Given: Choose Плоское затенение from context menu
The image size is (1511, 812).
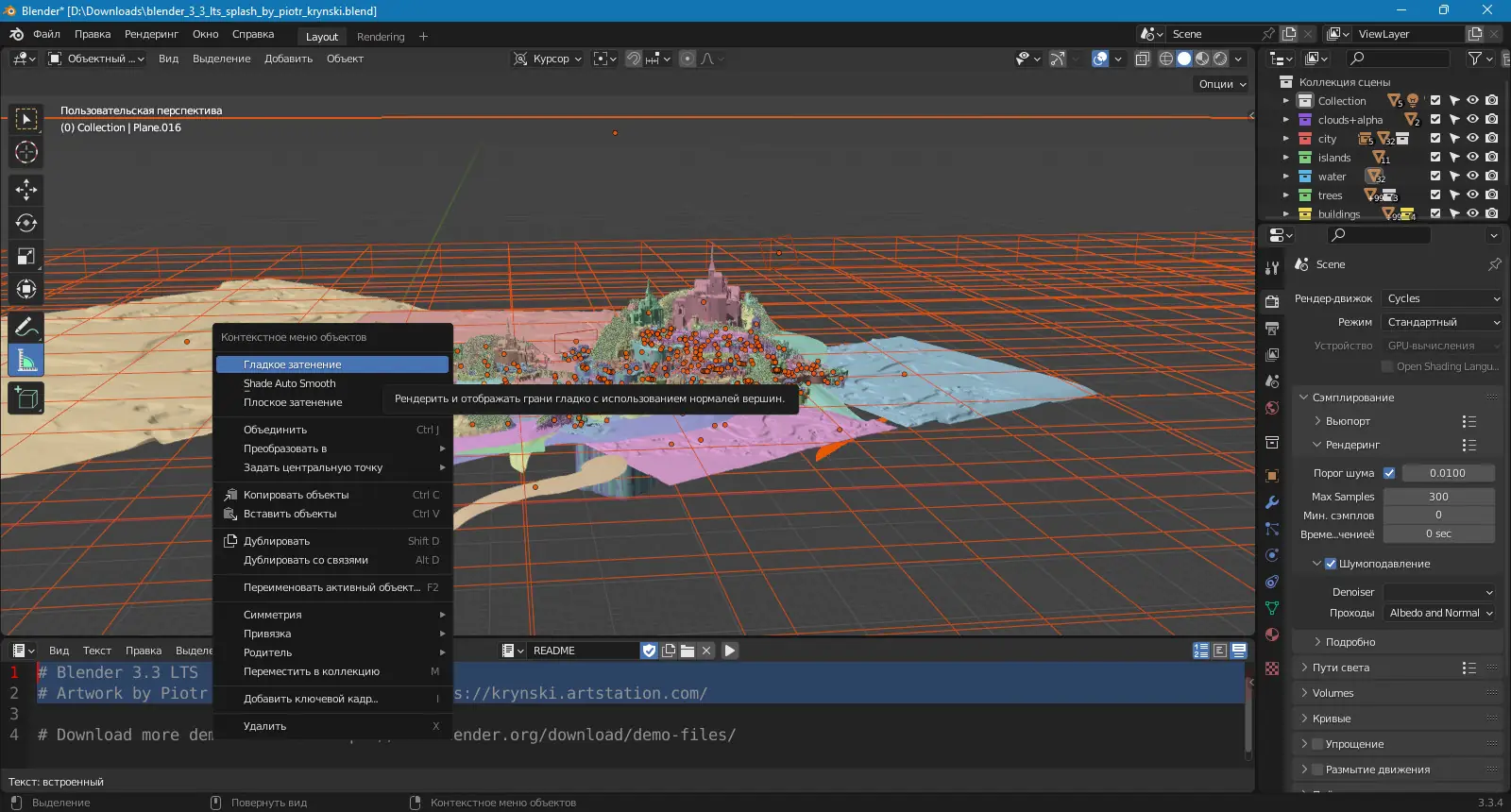Looking at the screenshot, I should tap(293, 402).
